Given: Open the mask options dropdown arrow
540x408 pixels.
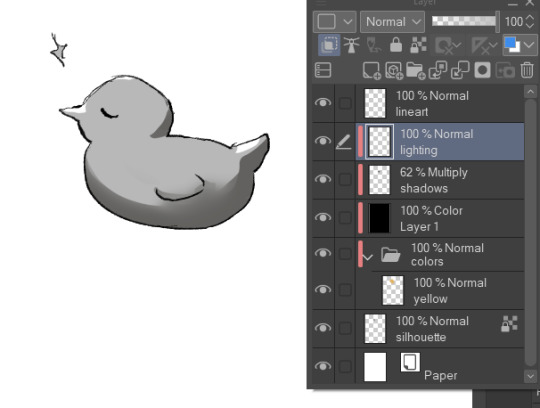Looking at the screenshot, I should [x=457, y=45].
